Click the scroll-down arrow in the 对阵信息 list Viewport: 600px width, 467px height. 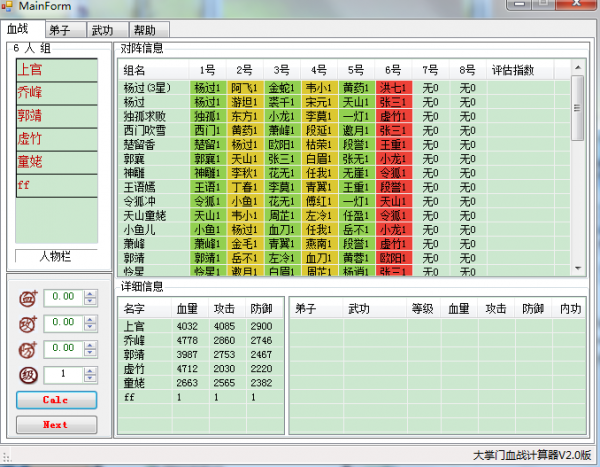click(x=578, y=268)
